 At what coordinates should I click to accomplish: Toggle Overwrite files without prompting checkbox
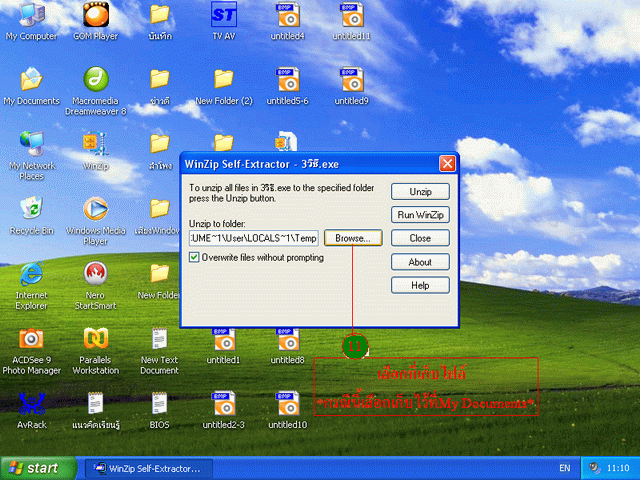(194, 258)
